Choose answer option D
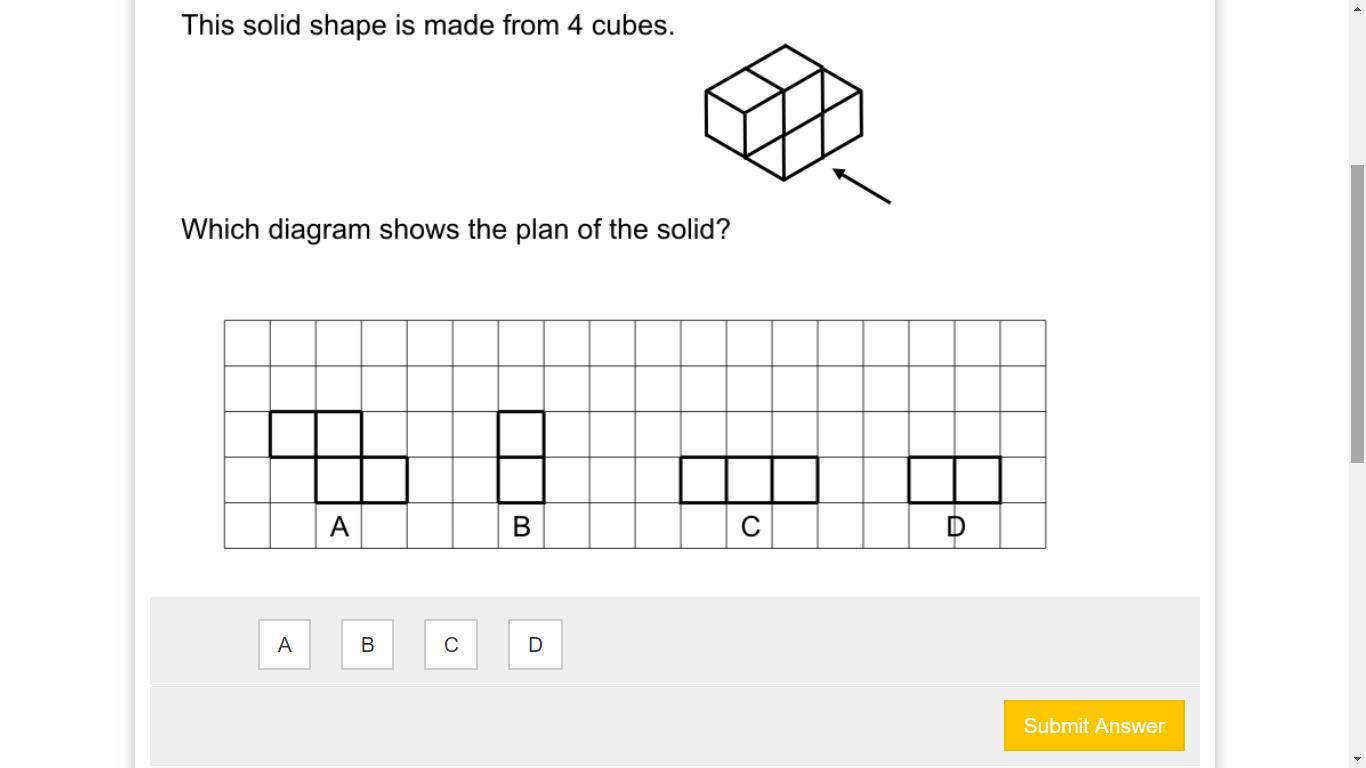 click(535, 645)
